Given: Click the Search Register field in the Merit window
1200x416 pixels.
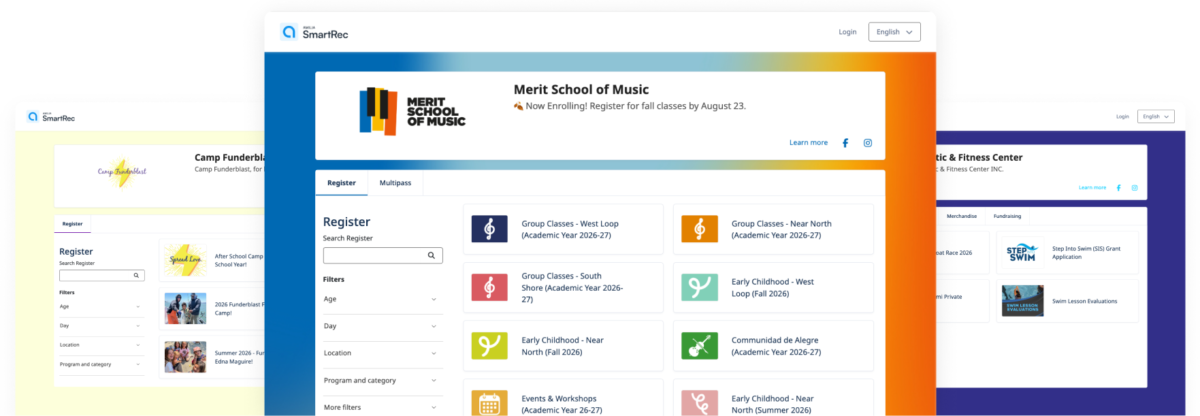Looking at the screenshot, I should coord(383,256).
